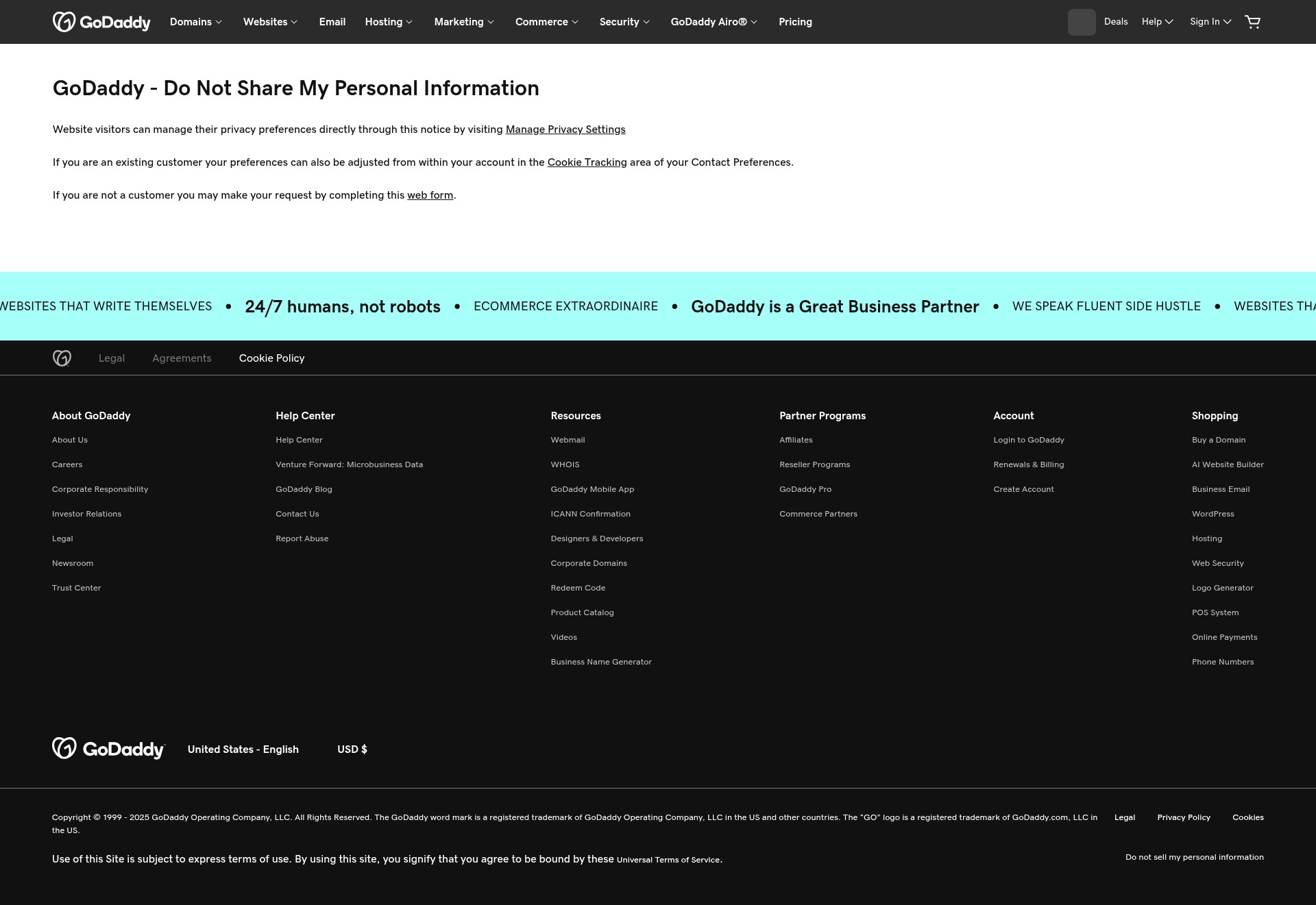Open the shopping cart icon
The height and width of the screenshot is (905, 1316).
tap(1252, 22)
